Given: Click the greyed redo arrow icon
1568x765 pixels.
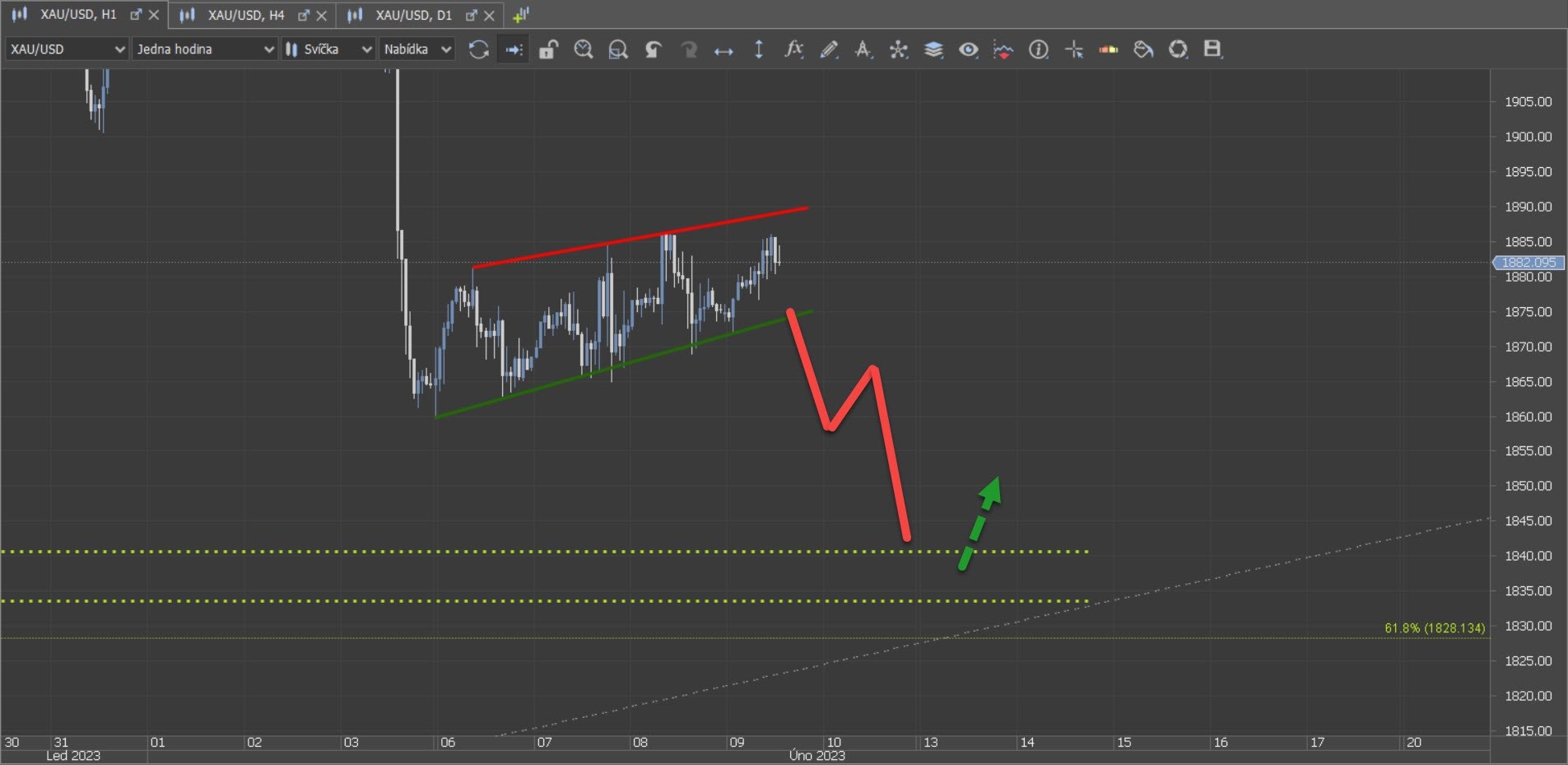Looking at the screenshot, I should 689,49.
